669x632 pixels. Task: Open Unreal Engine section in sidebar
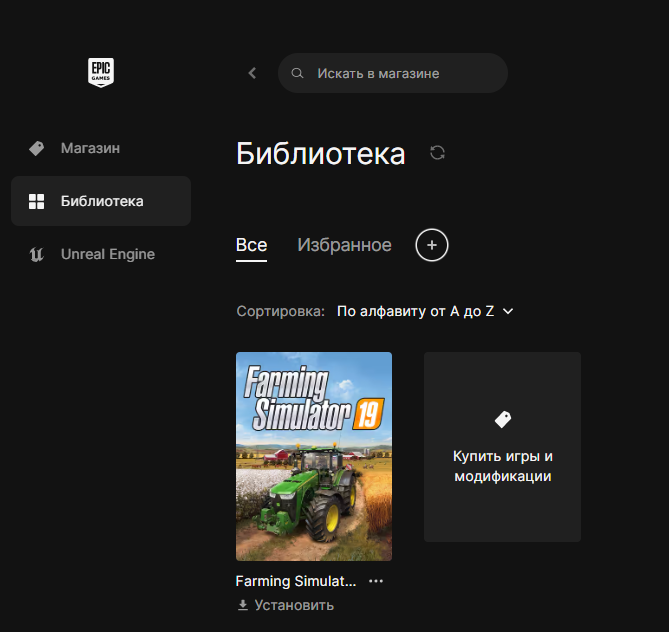[x=101, y=254]
